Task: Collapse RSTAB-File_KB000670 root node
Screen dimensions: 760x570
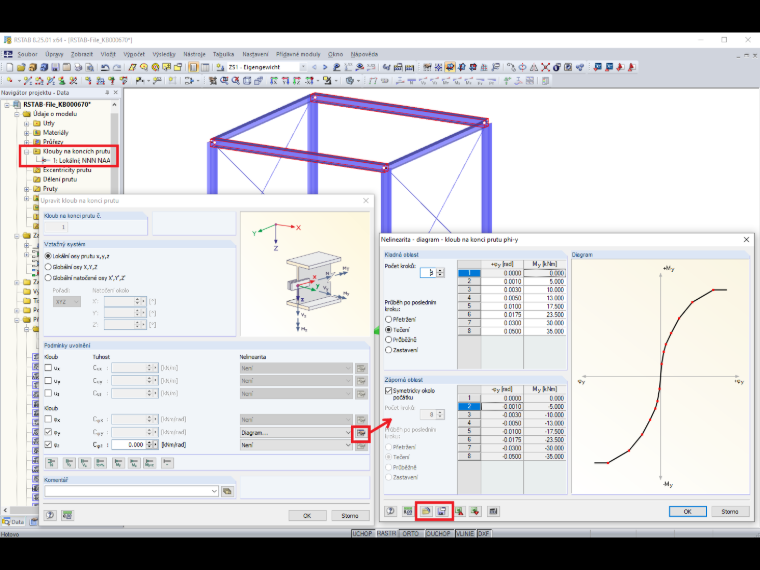Action: (7, 105)
